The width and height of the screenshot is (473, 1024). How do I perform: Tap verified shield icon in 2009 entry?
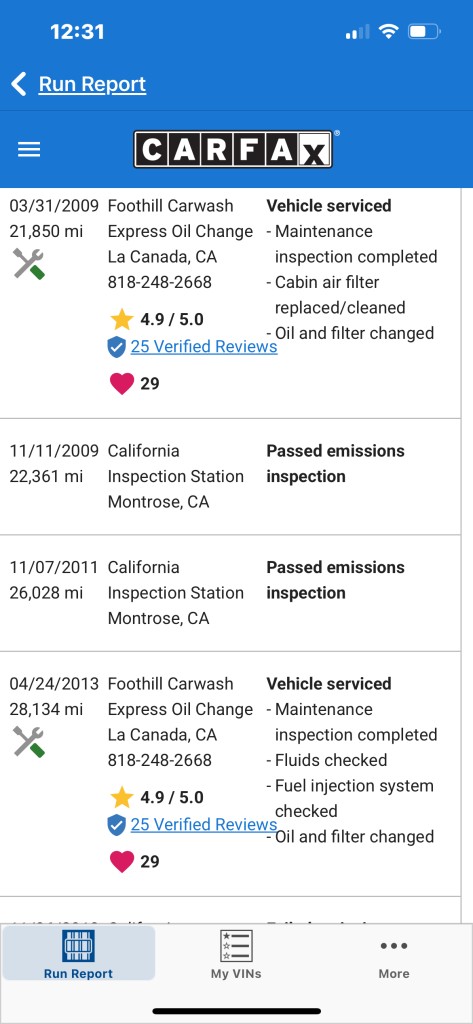[116, 347]
